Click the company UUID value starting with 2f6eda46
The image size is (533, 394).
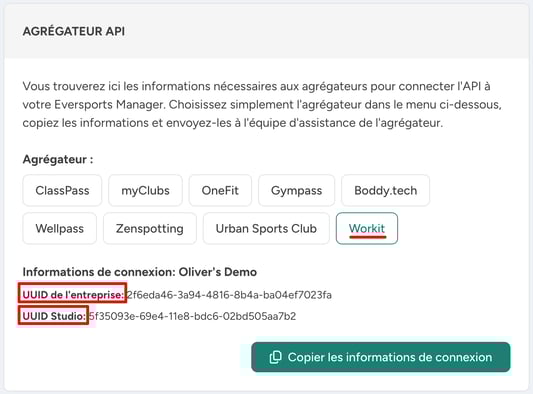click(x=229, y=295)
